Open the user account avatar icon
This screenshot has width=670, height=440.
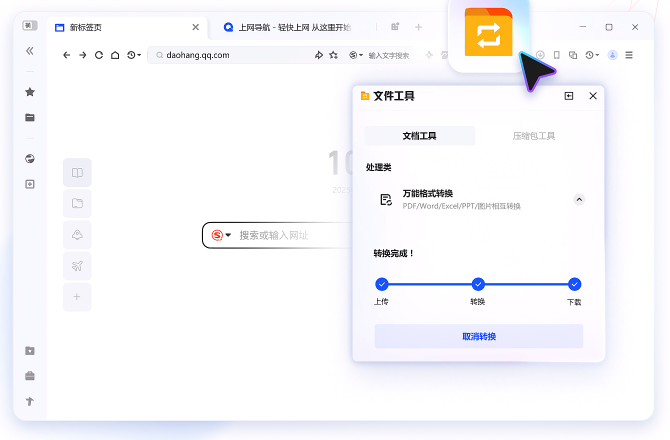pos(612,55)
